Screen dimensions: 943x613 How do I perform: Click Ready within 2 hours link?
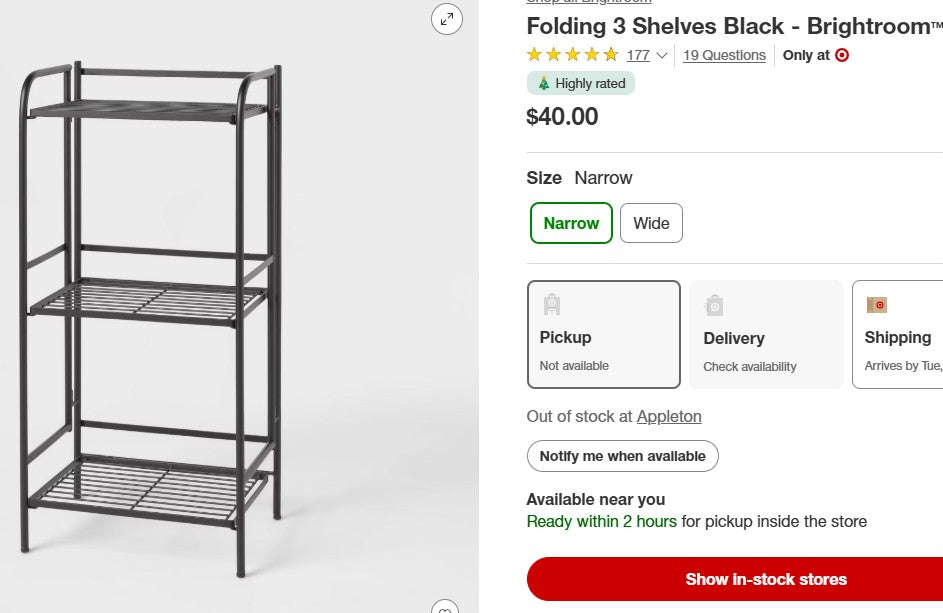click(x=601, y=521)
